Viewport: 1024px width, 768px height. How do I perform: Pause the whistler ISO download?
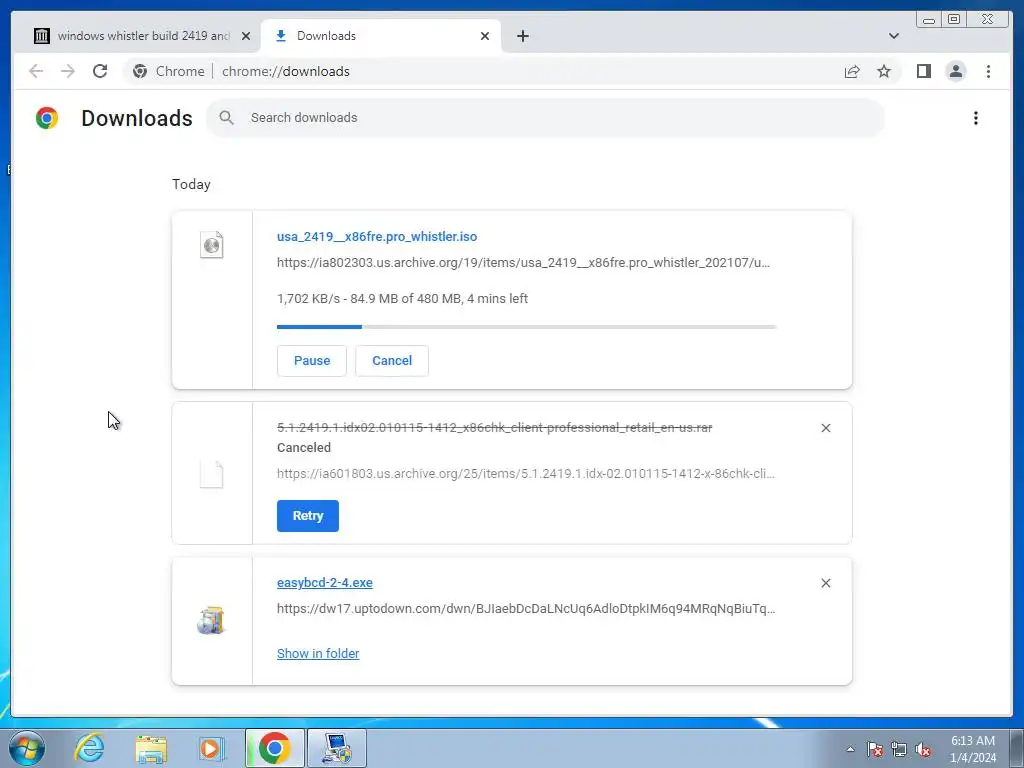pos(312,360)
